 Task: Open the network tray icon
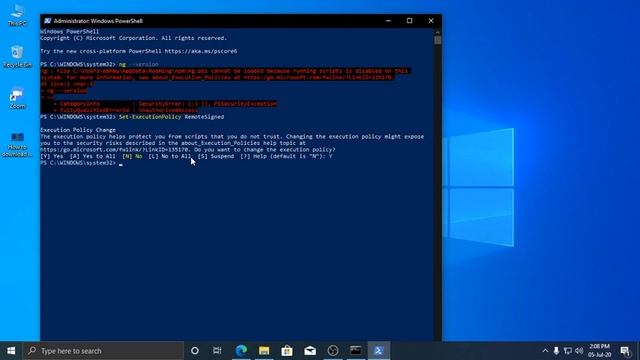point(568,351)
